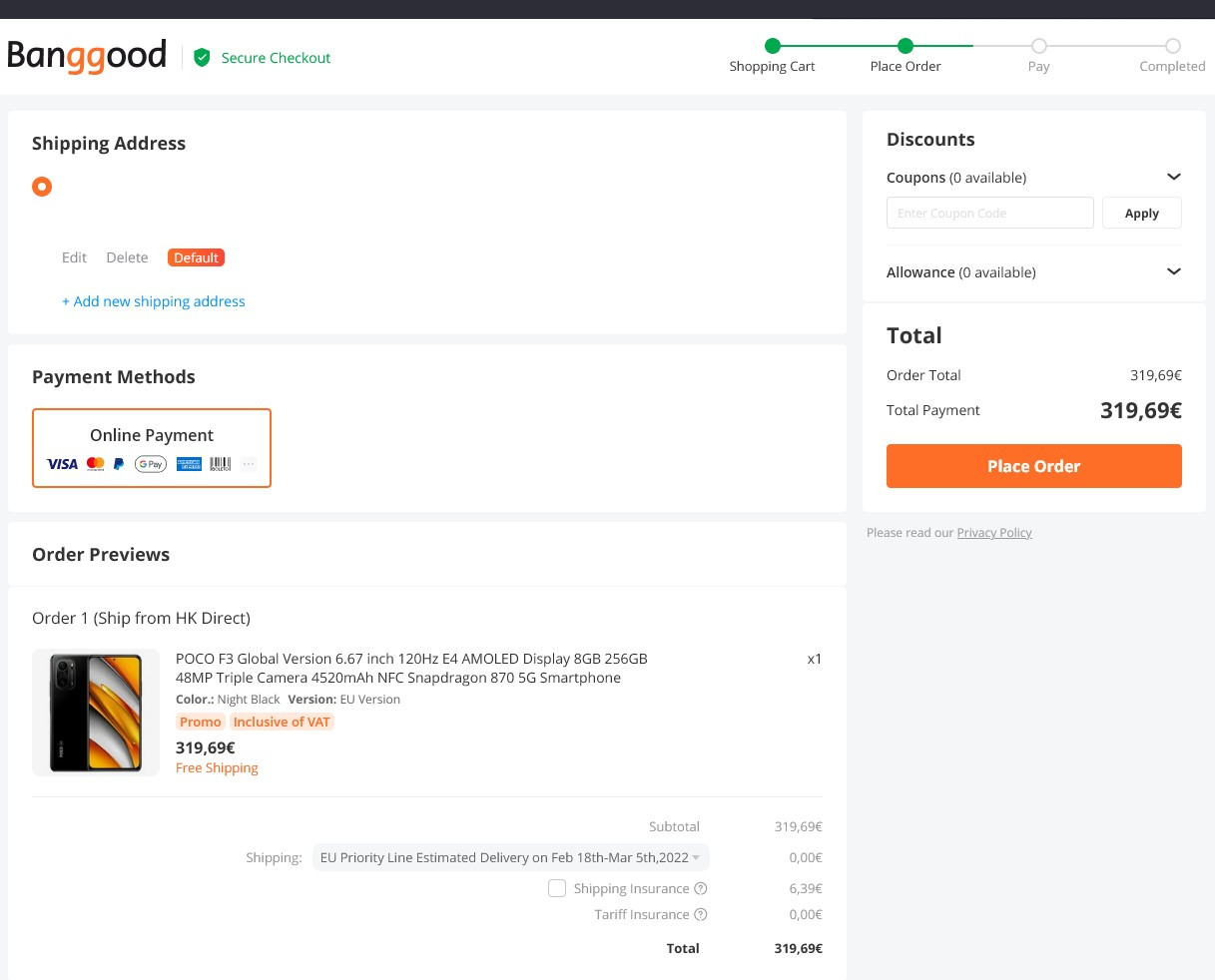
Task: Click the Add new shipping address link
Action: [154, 301]
